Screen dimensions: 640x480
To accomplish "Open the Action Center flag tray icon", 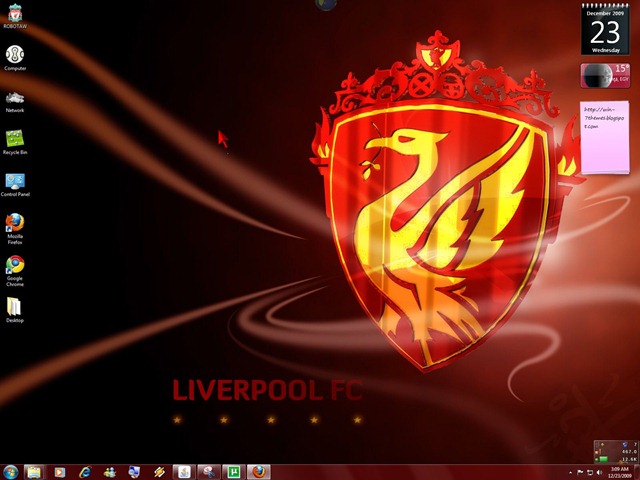I will [x=580, y=473].
